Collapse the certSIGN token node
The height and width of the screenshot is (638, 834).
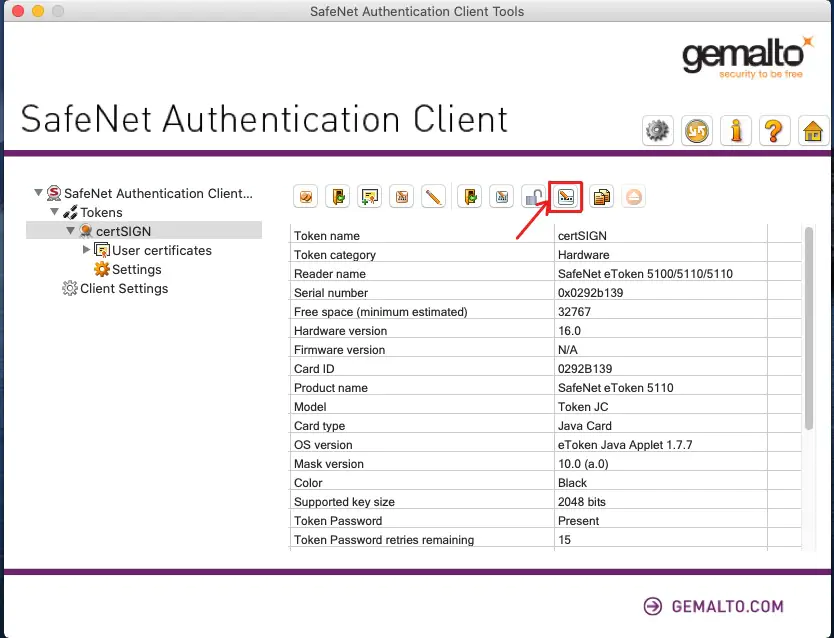(x=71, y=231)
